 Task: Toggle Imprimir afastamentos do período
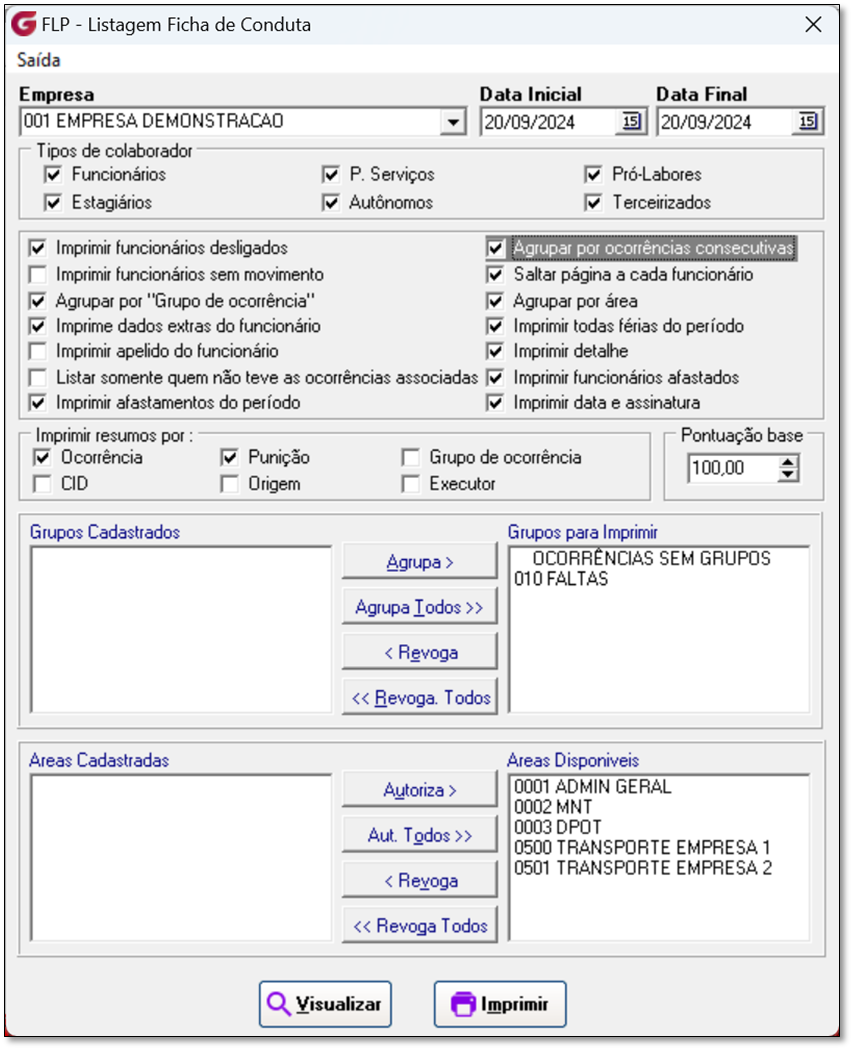pos(37,402)
